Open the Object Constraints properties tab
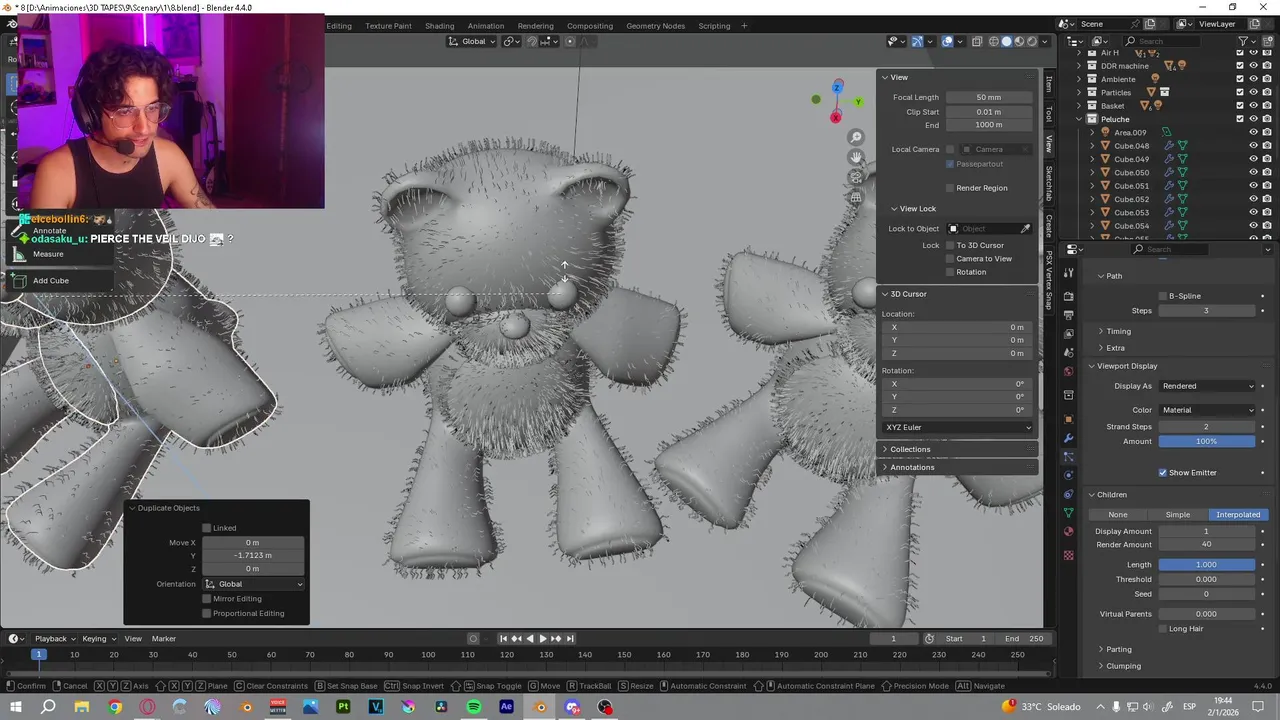 [1068, 494]
